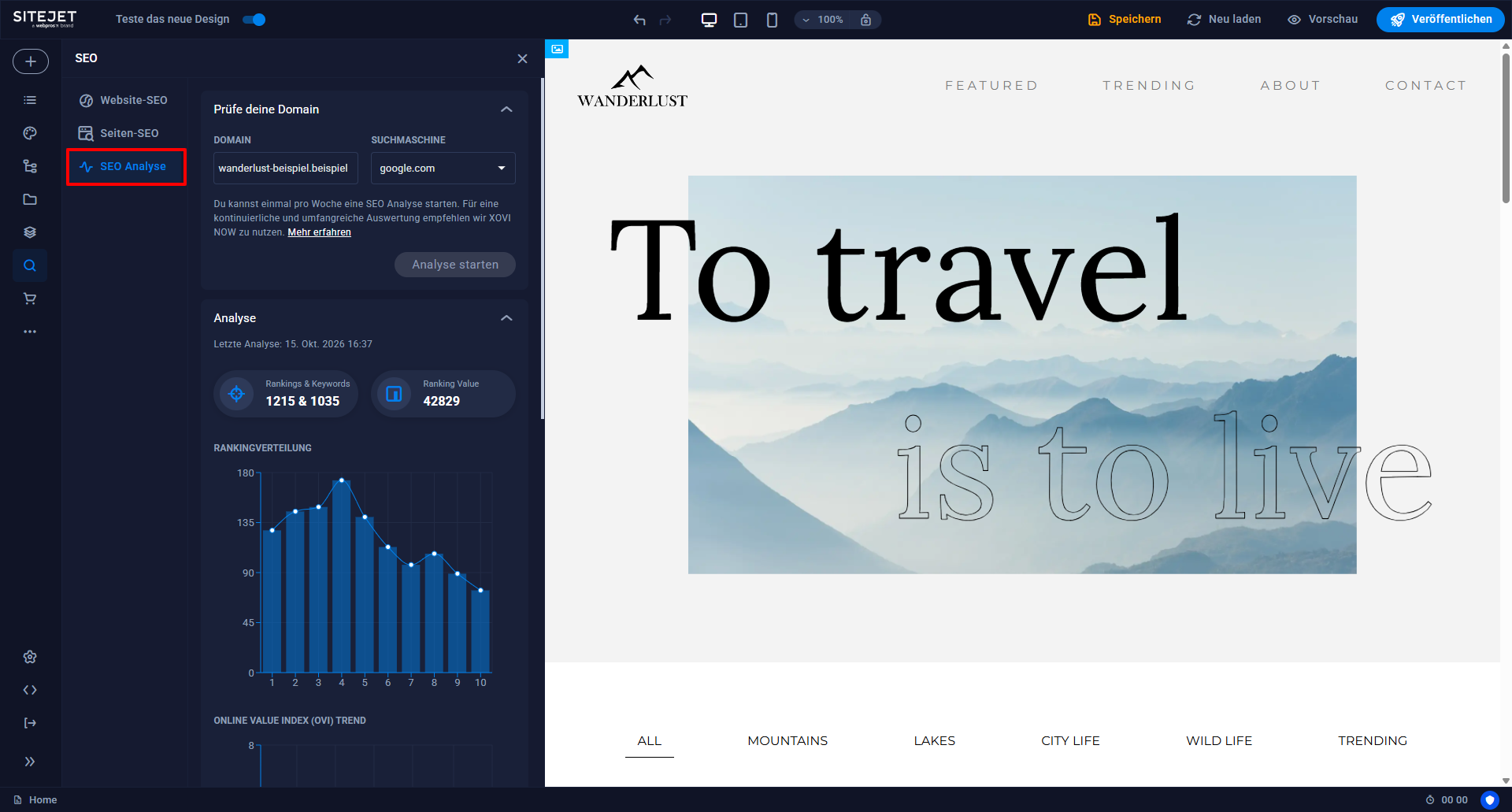Select Website-SEO menu item

coord(124,100)
